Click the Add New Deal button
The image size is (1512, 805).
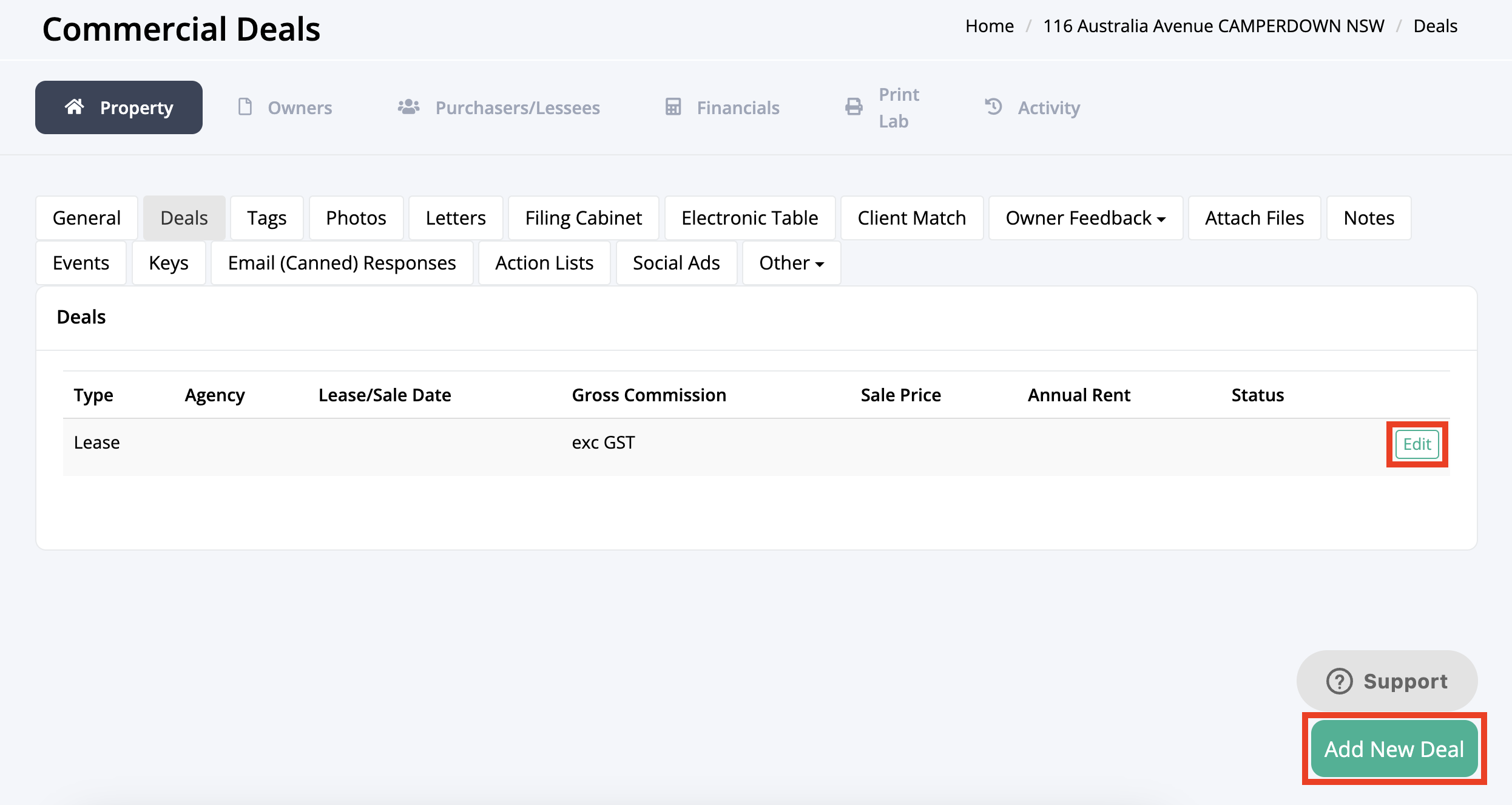tap(1394, 749)
